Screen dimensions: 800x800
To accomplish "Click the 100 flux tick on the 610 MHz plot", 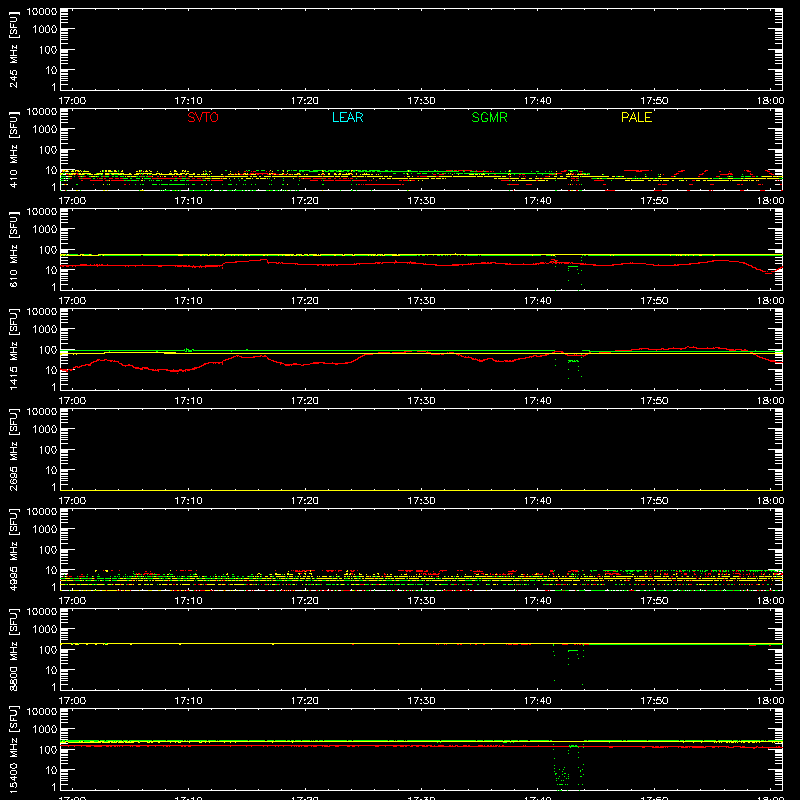I will tap(48, 250).
